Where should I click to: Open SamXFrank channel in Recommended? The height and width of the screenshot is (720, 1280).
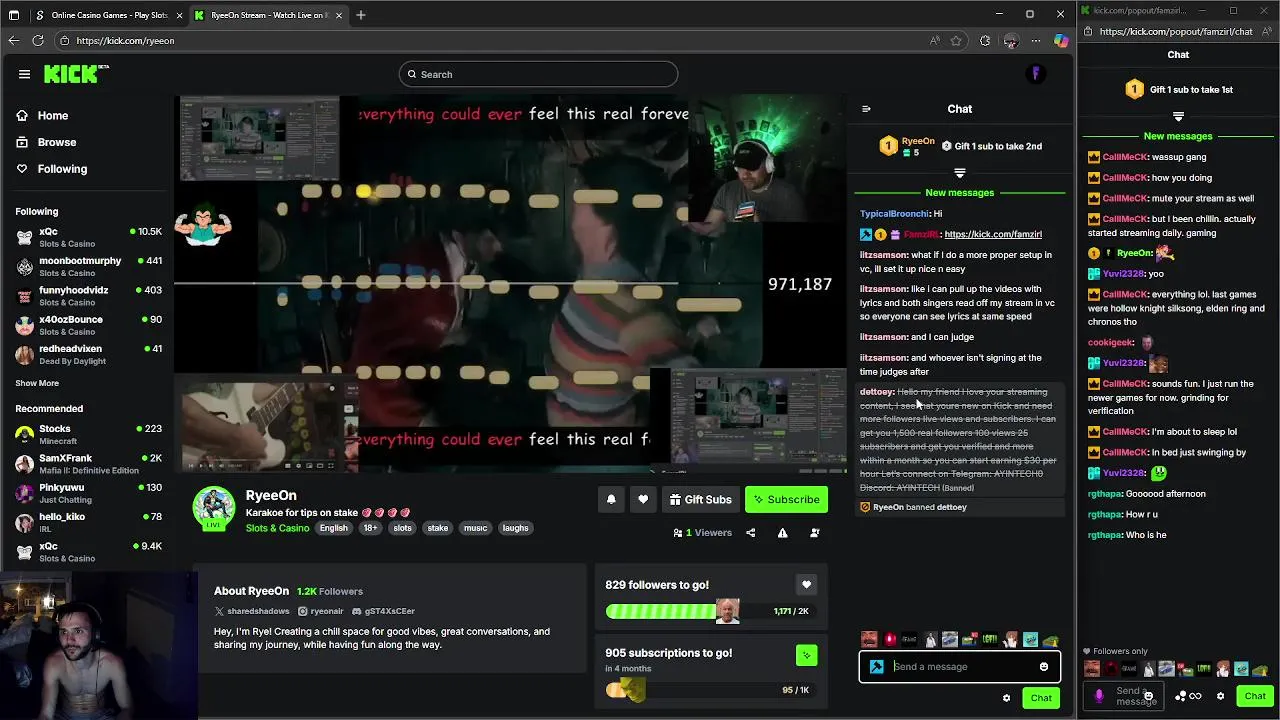pyautogui.click(x=89, y=463)
